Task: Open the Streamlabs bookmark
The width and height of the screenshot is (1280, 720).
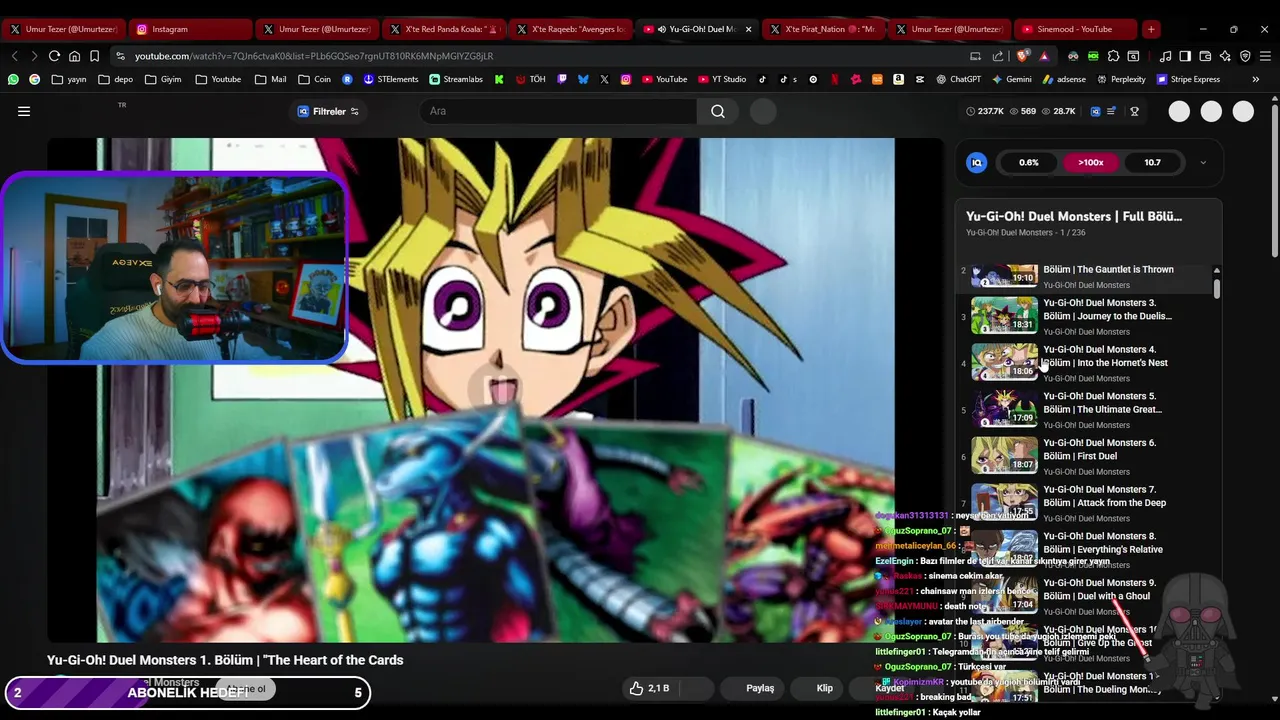Action: (x=456, y=79)
